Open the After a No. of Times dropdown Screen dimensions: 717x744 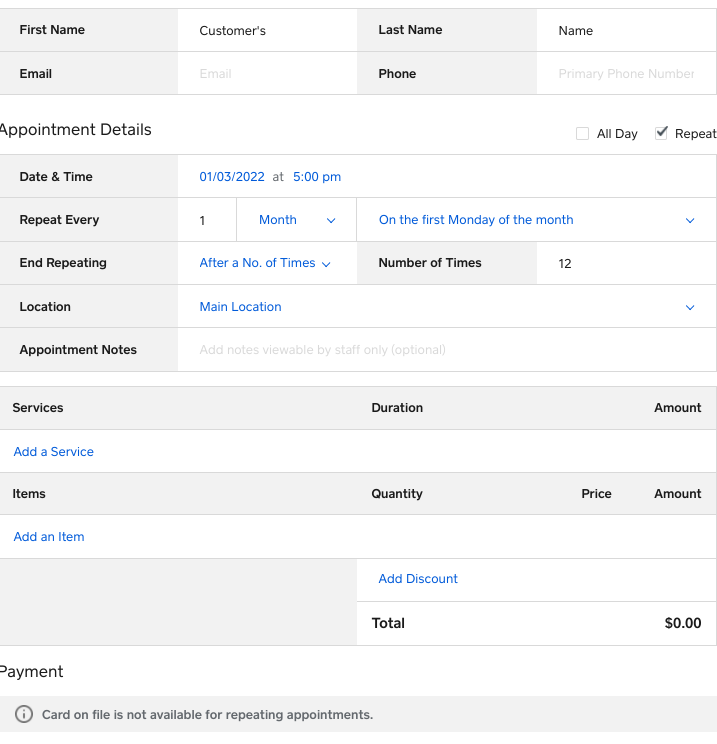(x=264, y=263)
